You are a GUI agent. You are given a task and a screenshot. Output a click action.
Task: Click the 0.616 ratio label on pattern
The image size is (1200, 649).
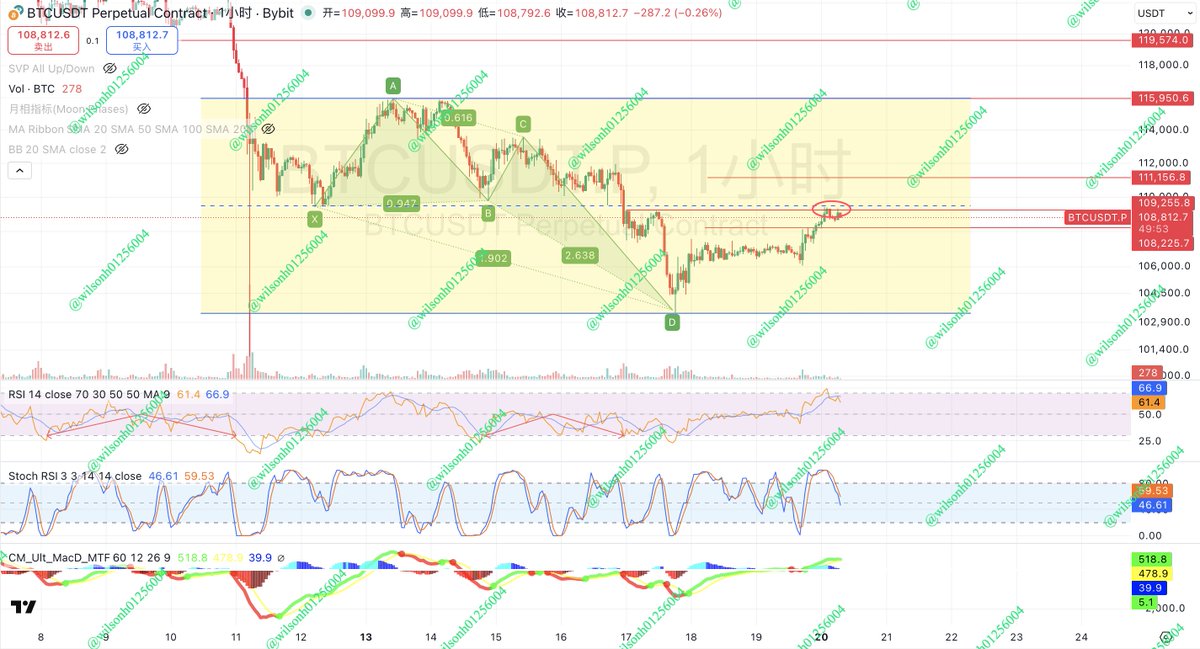(x=457, y=117)
